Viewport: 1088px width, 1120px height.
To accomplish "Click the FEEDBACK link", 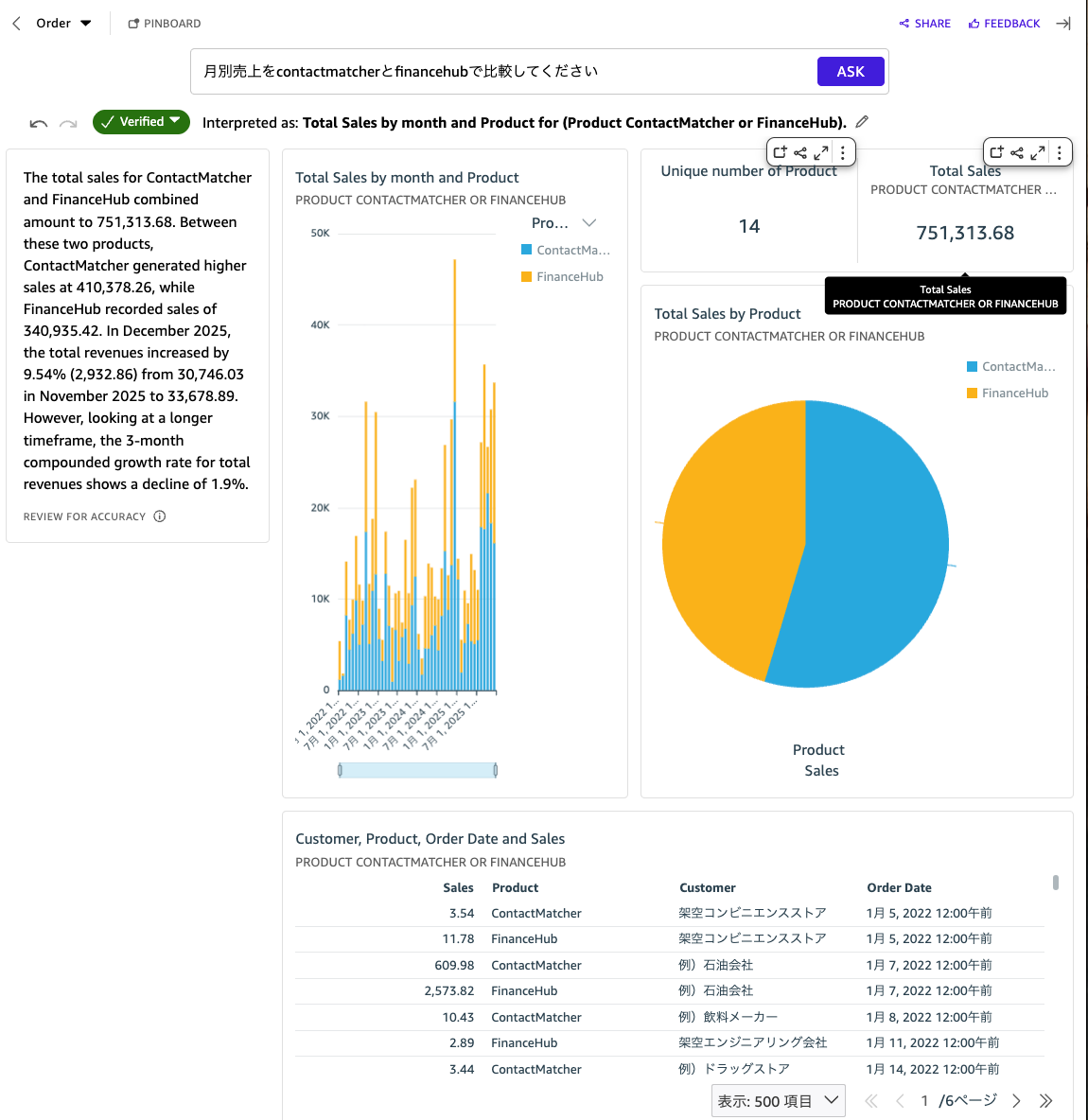I will pos(1004,23).
